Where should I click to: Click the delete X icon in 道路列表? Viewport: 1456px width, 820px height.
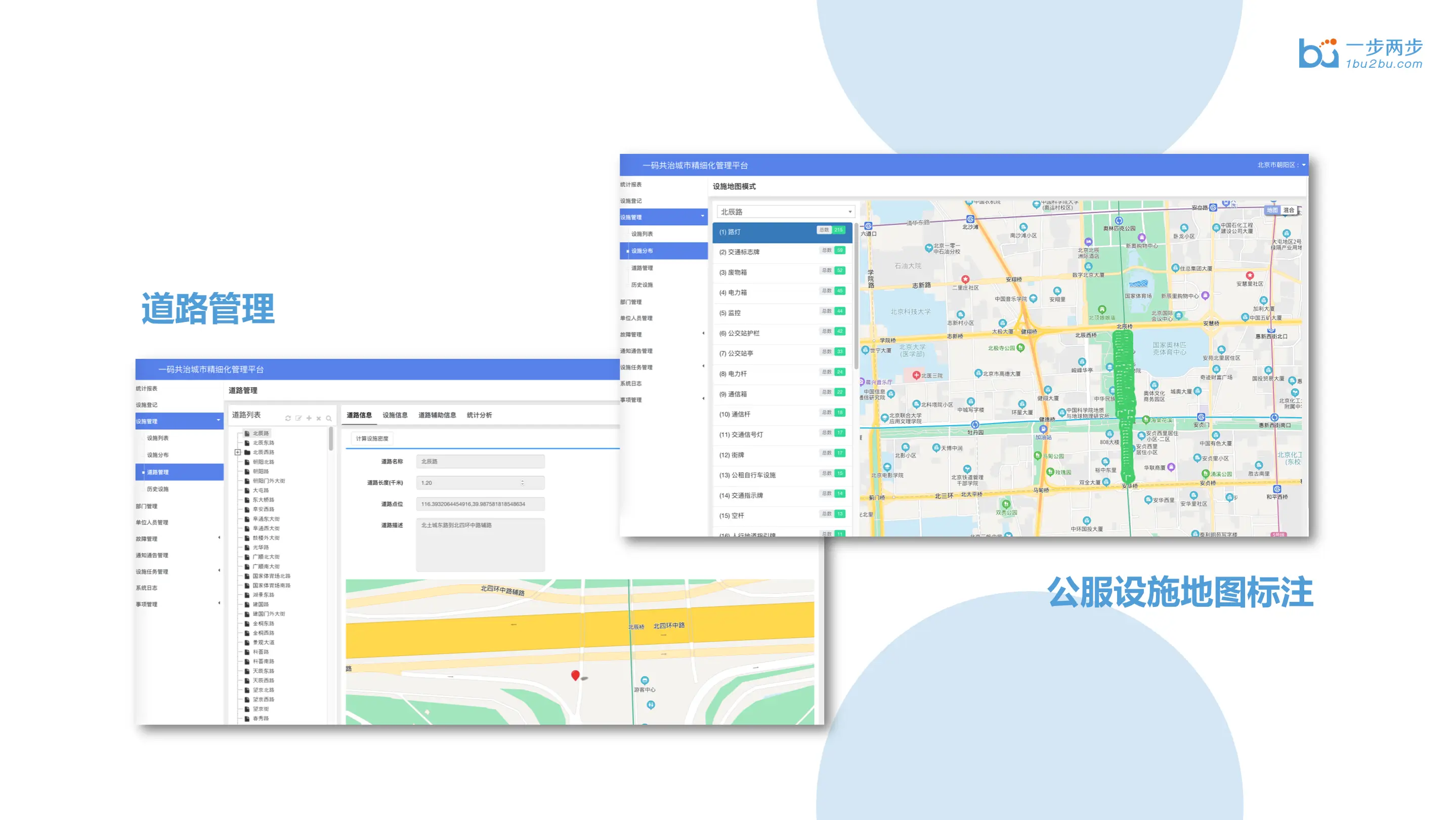[319, 419]
